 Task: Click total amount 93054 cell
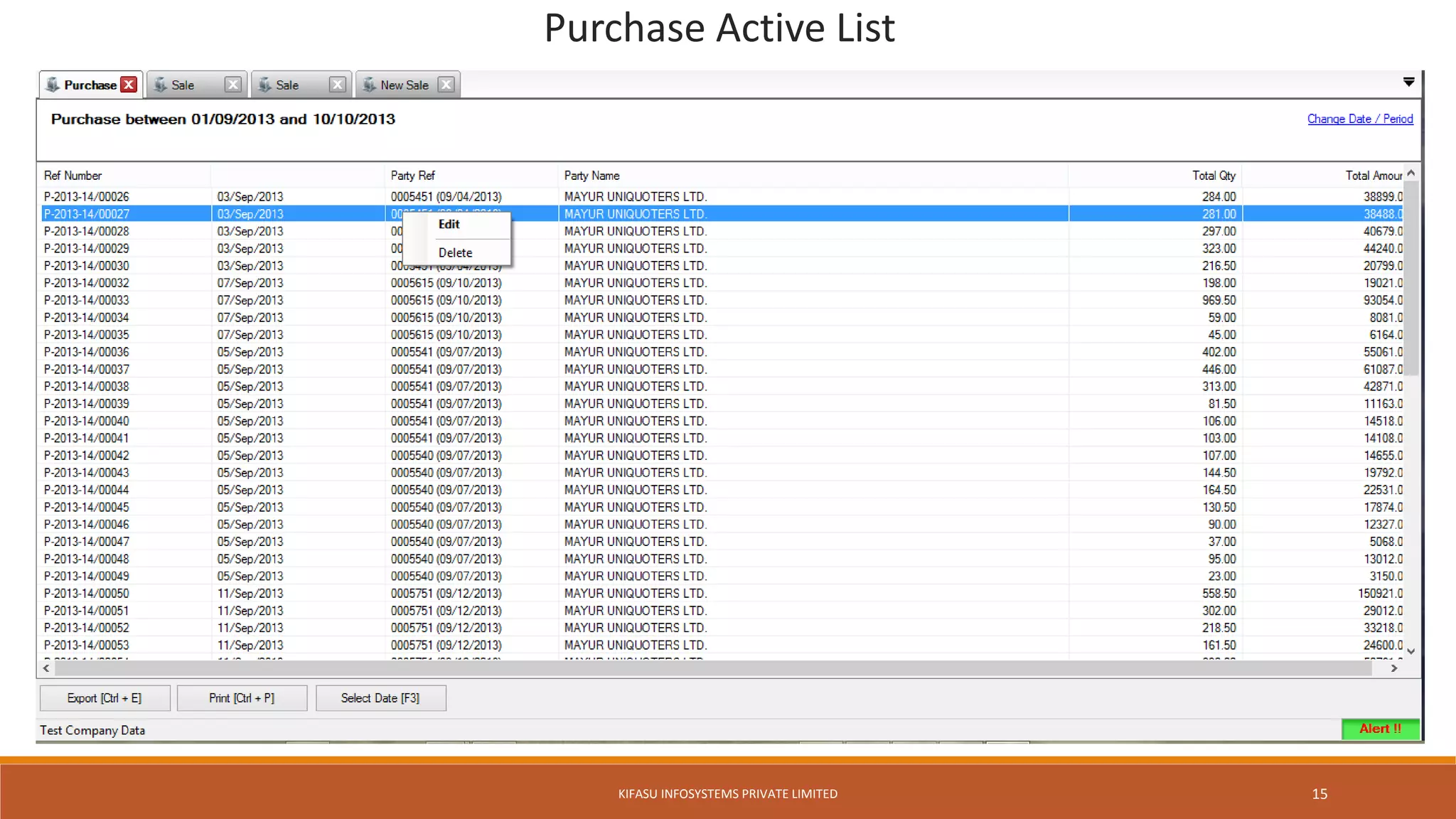point(1383,300)
